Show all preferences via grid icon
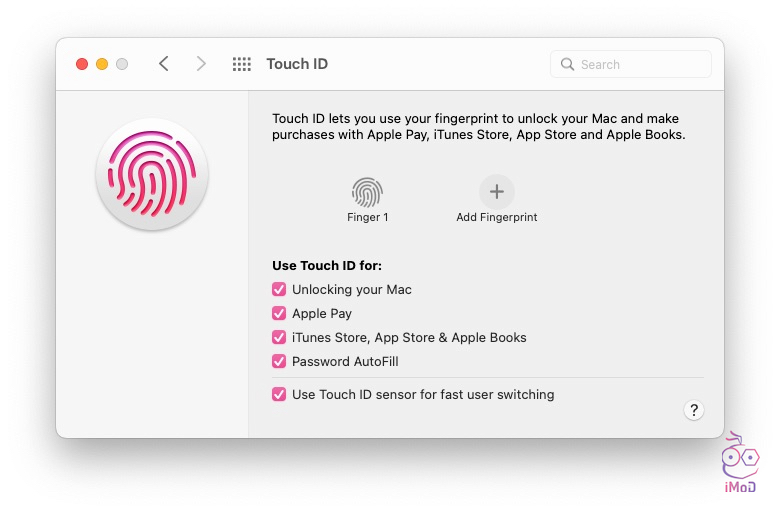This screenshot has width=780, height=512. click(241, 64)
